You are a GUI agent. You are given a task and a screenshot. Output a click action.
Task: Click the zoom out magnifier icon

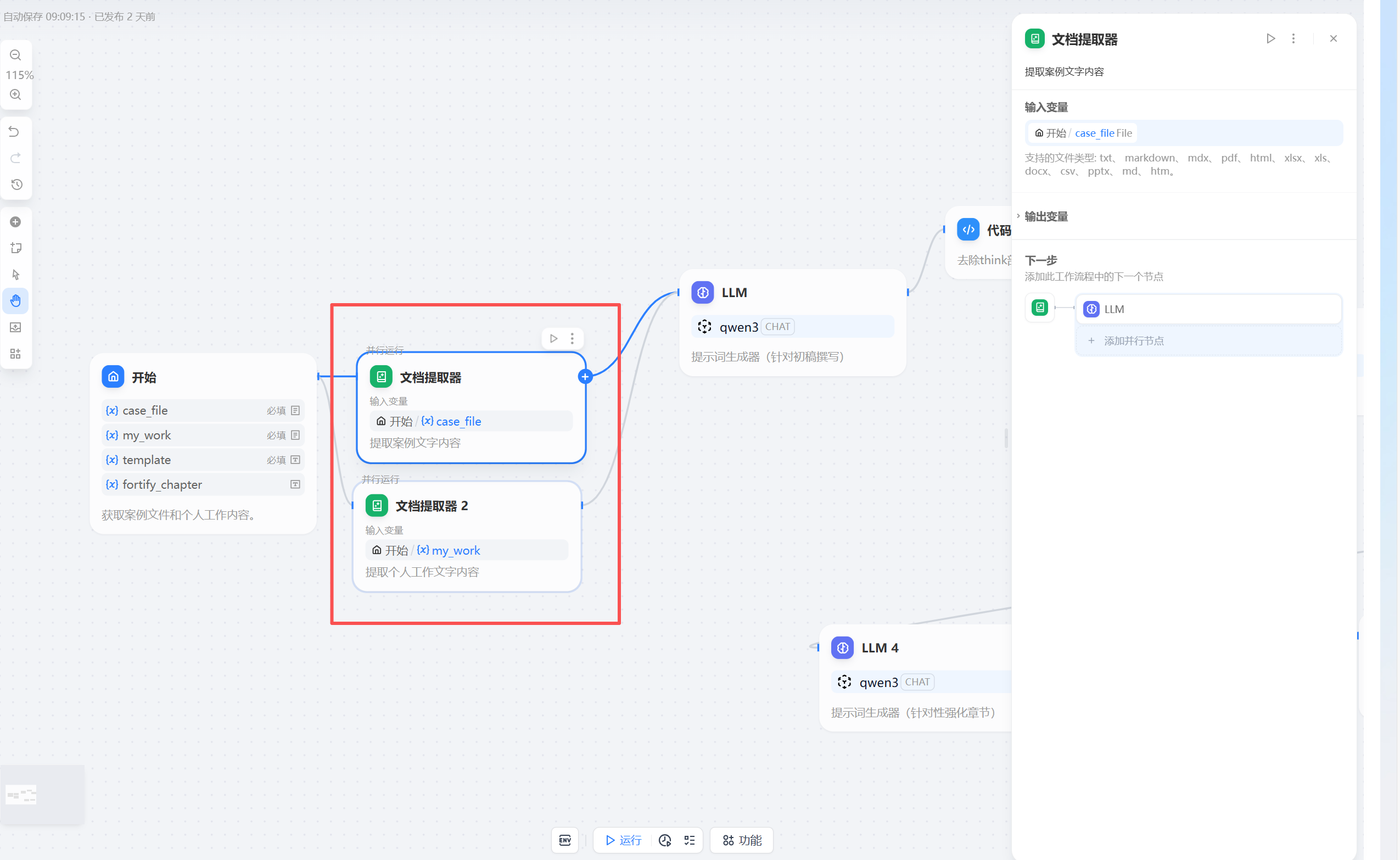tap(15, 55)
